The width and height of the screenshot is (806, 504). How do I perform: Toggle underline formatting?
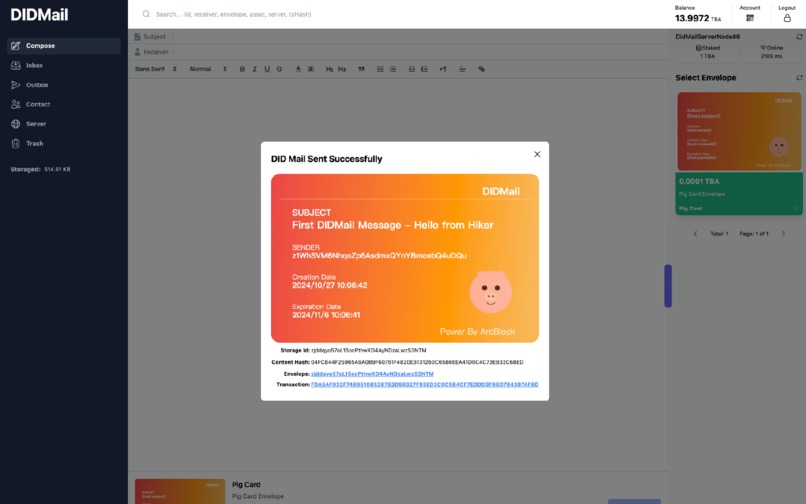click(x=267, y=69)
